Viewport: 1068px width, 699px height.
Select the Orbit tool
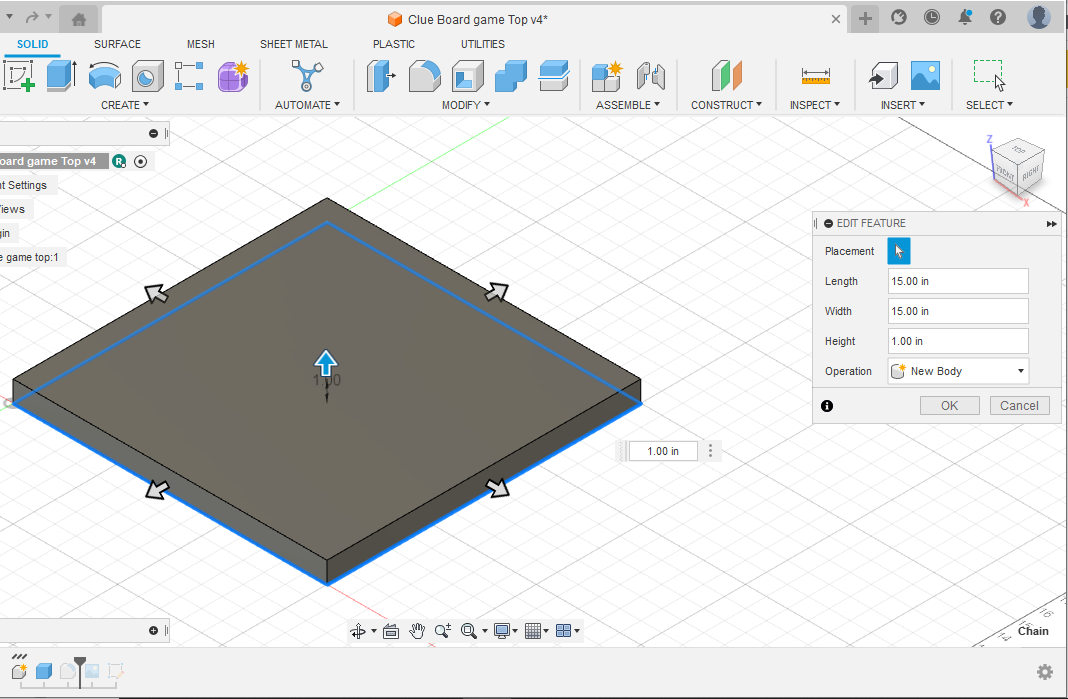(x=359, y=631)
